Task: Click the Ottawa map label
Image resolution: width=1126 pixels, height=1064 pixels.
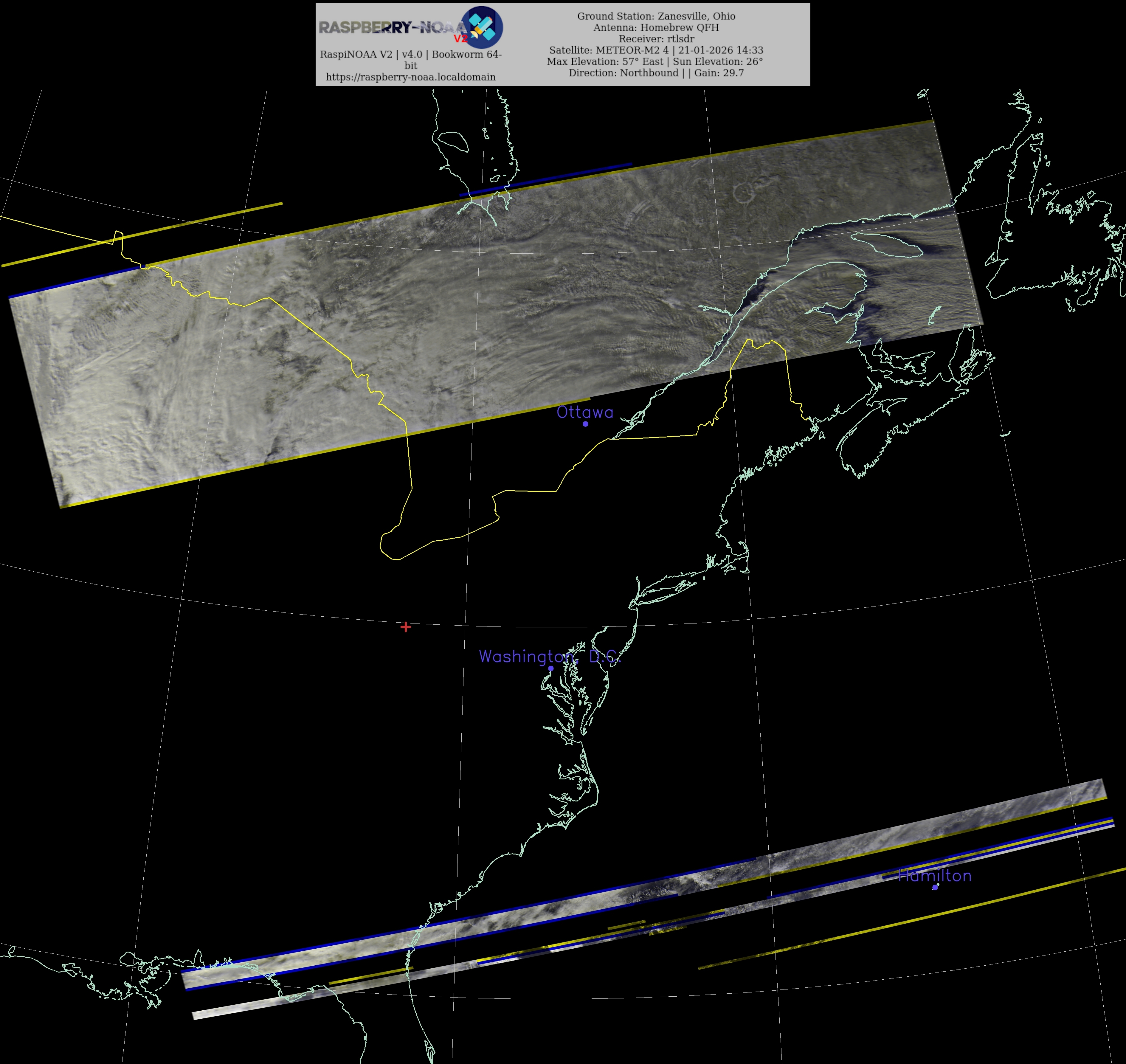Action: point(585,412)
